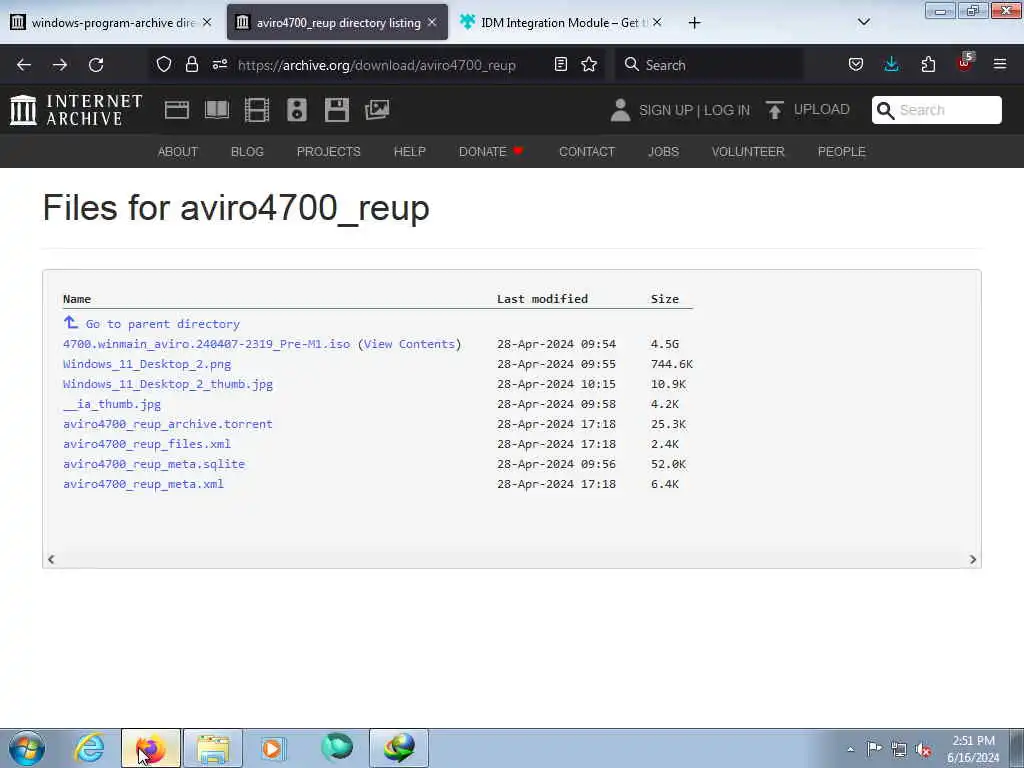This screenshot has height=768, width=1024.
Task: Open __ia_thumb.jpg file link
Action: coord(112,404)
